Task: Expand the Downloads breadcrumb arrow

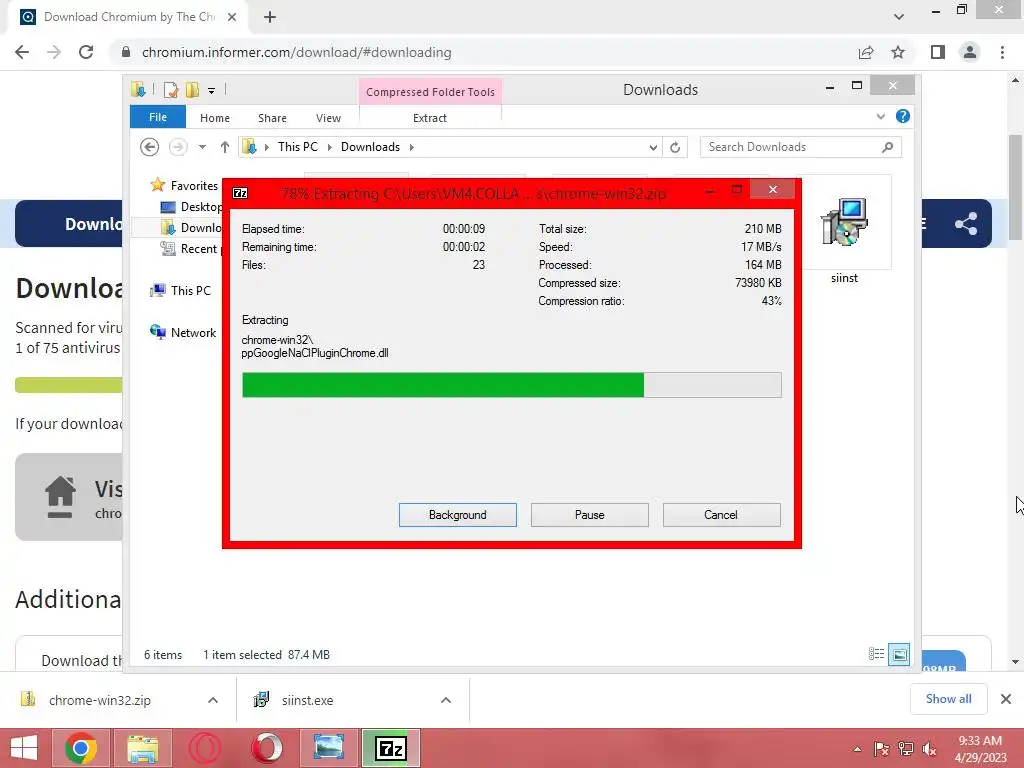Action: pos(411,147)
